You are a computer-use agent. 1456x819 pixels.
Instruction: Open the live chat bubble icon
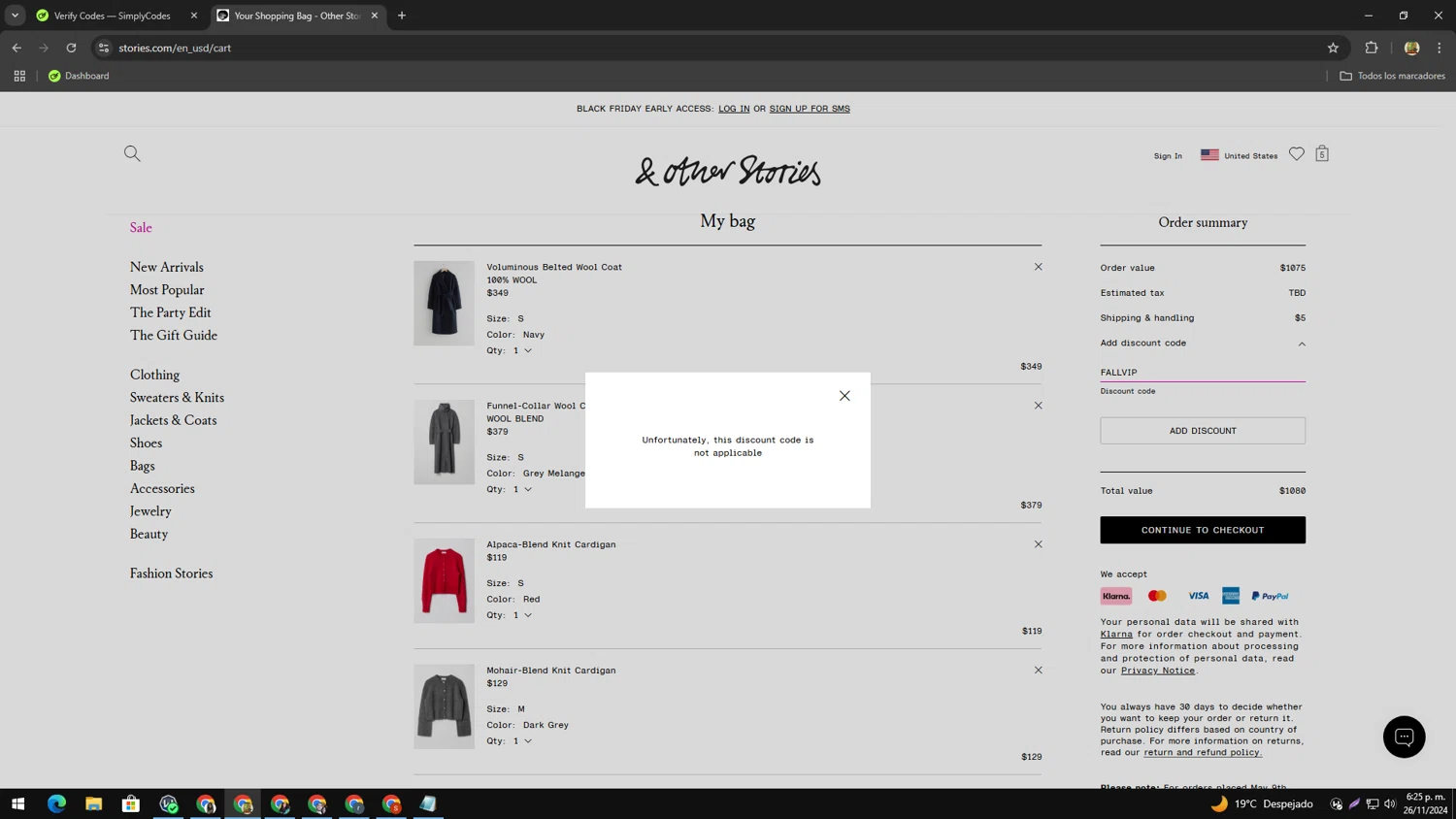1404,737
